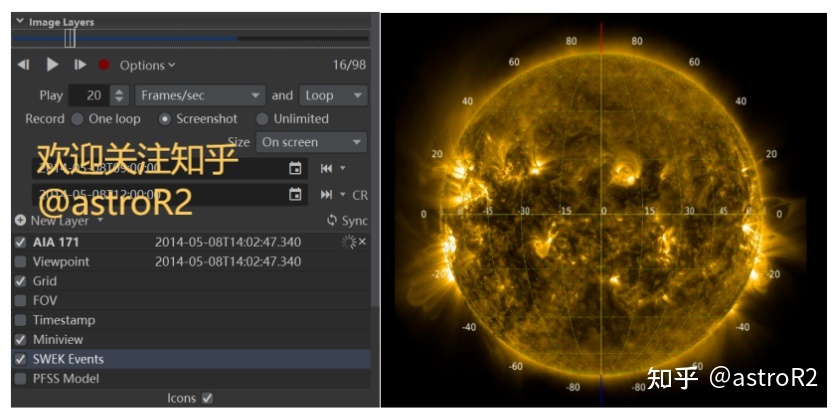Viewport: 840px width, 413px height.
Task: Enable the PFSS Model layer
Action: click(x=21, y=378)
